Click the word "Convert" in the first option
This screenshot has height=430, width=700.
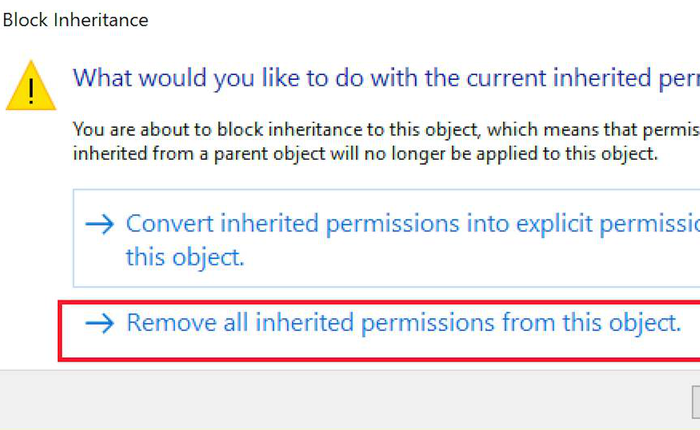point(169,224)
